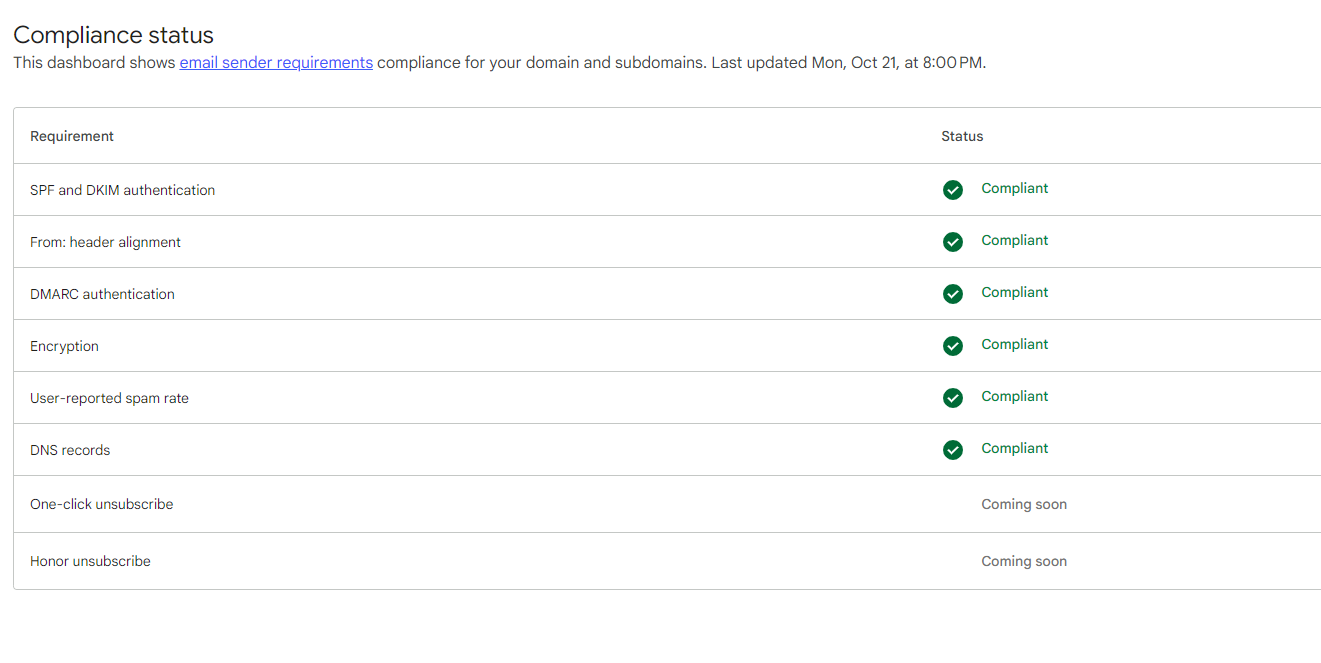The image size is (1321, 663).
Task: Click the checkmark icon for User-reported spam rate
Action: pos(952,397)
